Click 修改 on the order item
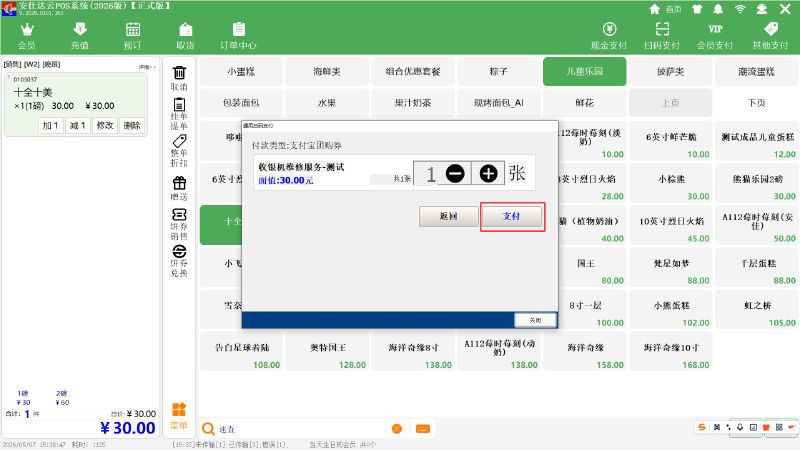This screenshot has width=800, height=450. 105,126
